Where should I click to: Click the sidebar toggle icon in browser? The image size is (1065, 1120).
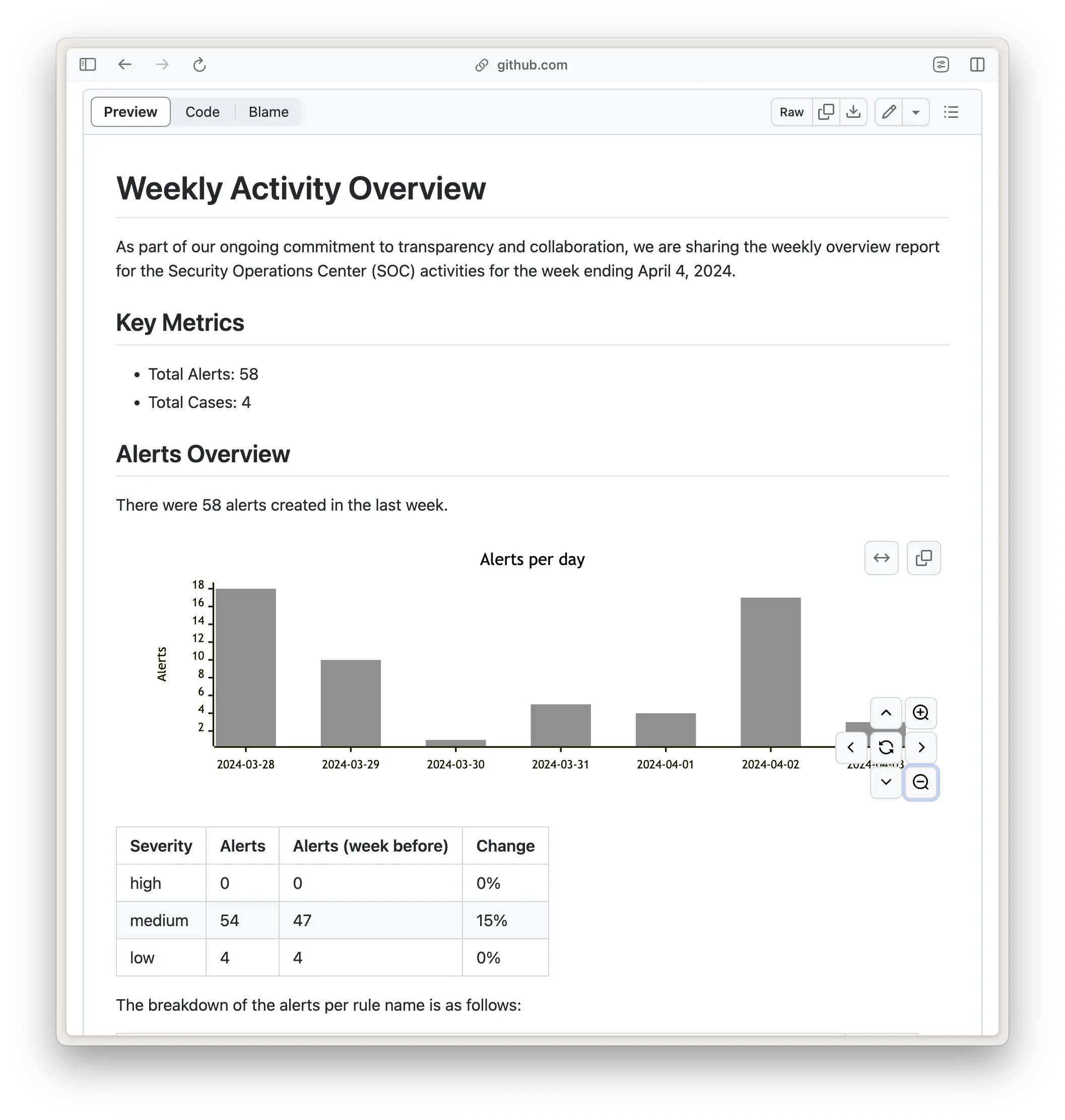tap(88, 64)
